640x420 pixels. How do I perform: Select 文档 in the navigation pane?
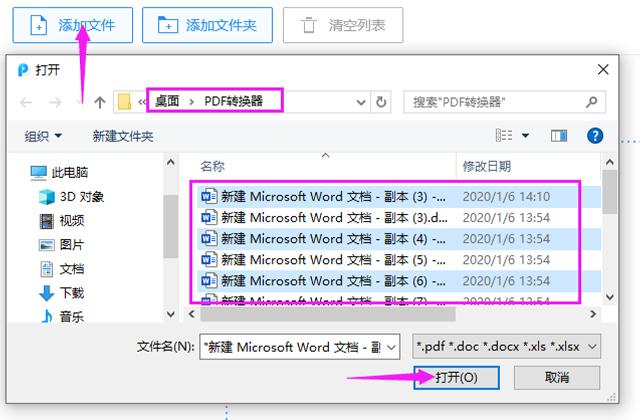(62, 269)
